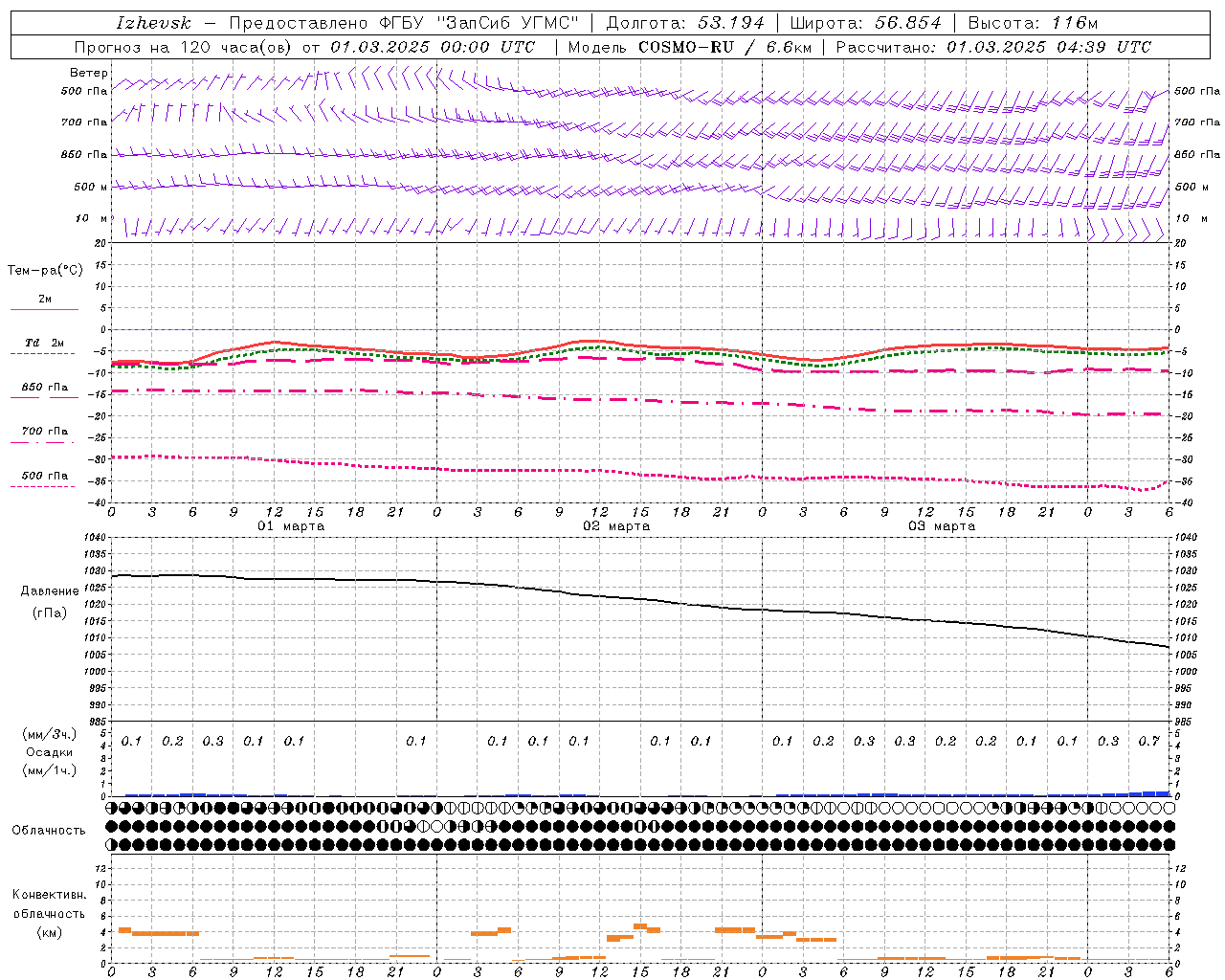
Task: Click the Тем-ра(°C) axis title
Action: pyautogui.click(x=45, y=271)
